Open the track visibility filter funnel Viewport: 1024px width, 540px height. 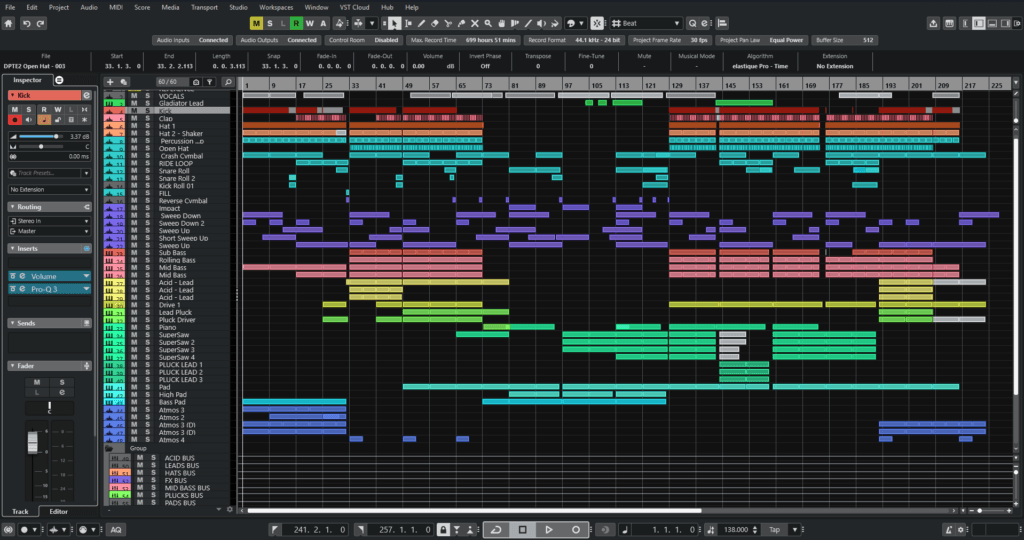point(210,82)
